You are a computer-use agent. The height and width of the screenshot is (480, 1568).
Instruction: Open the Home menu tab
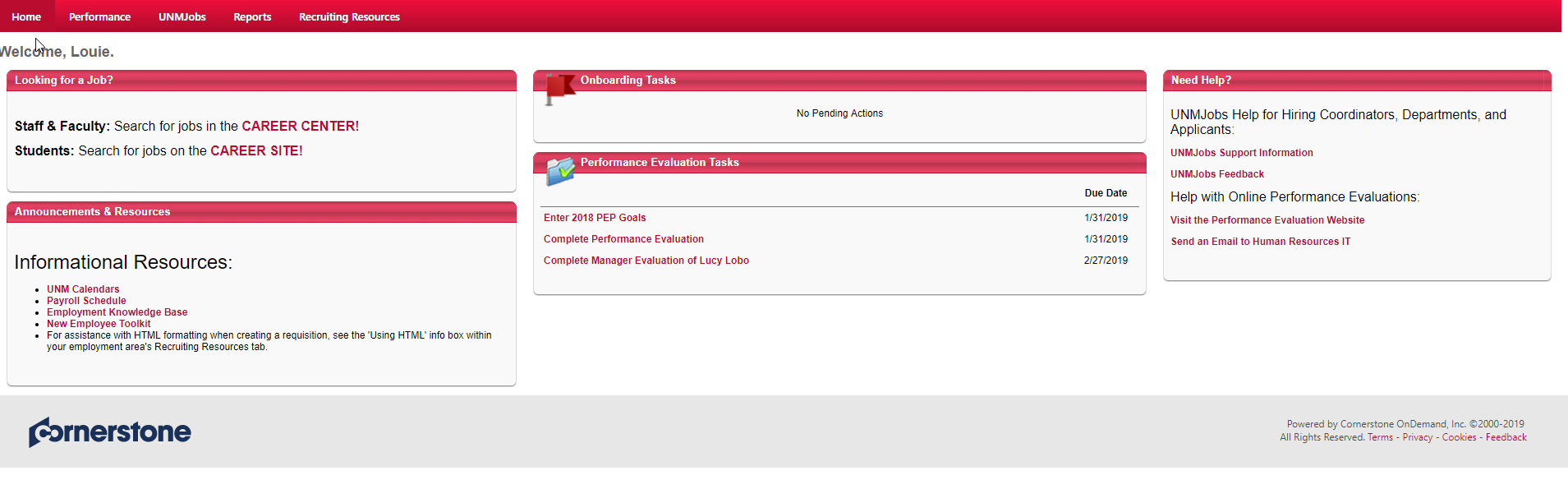(x=26, y=16)
